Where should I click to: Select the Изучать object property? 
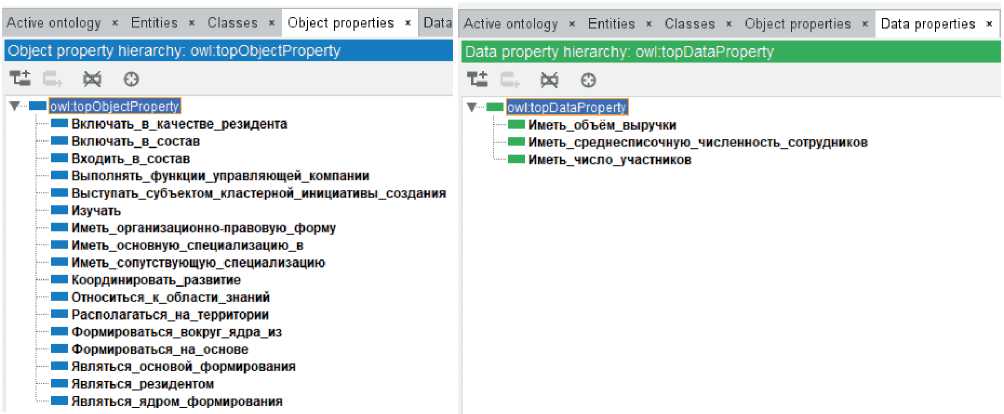(x=96, y=210)
